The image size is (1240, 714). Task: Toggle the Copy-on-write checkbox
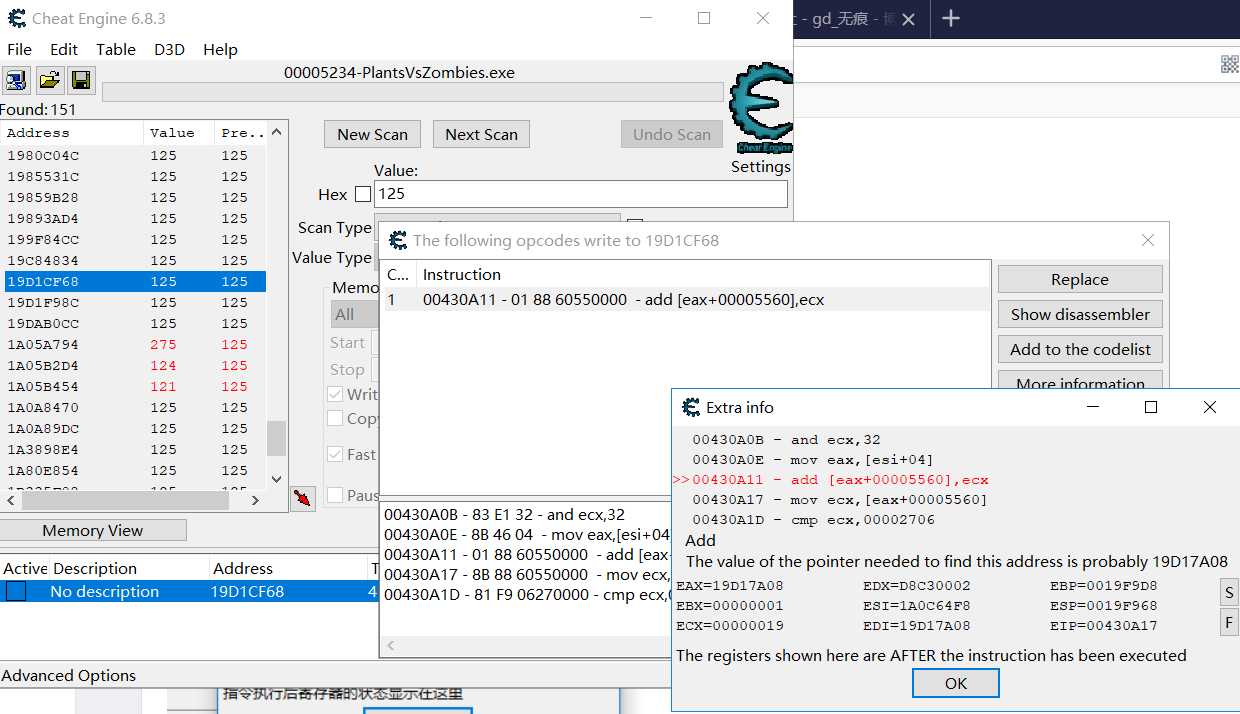pyautogui.click(x=335, y=418)
